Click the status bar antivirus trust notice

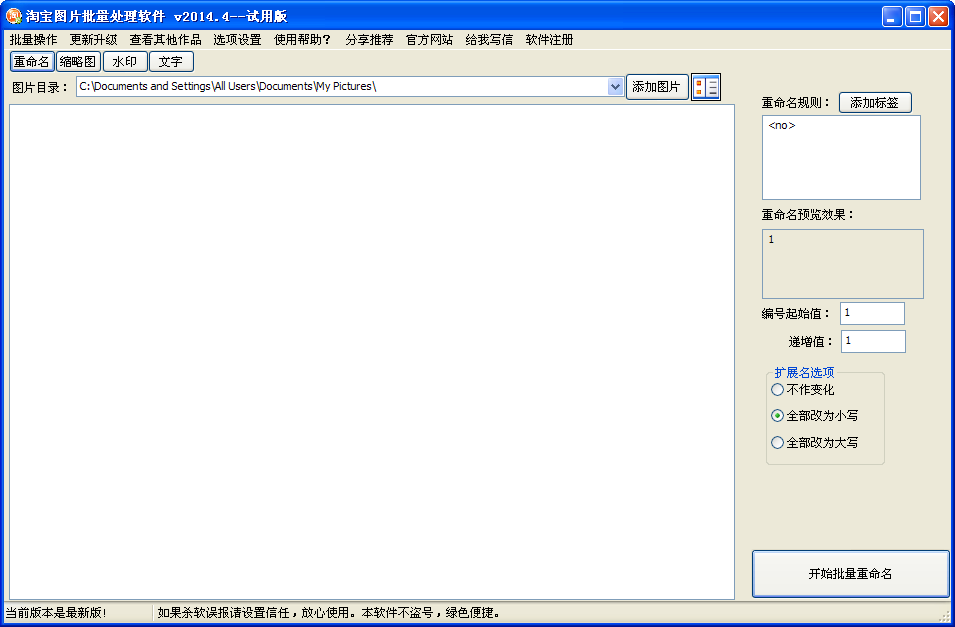[x=329, y=612]
